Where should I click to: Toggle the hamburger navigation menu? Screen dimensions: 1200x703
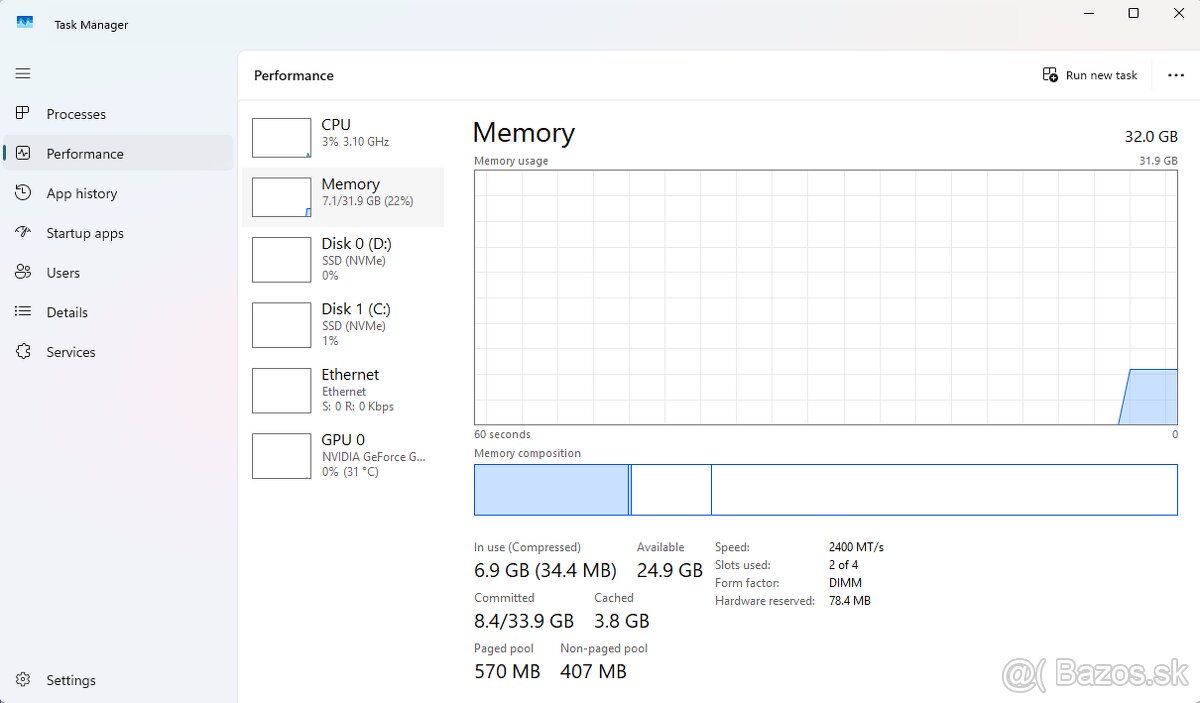(23, 74)
